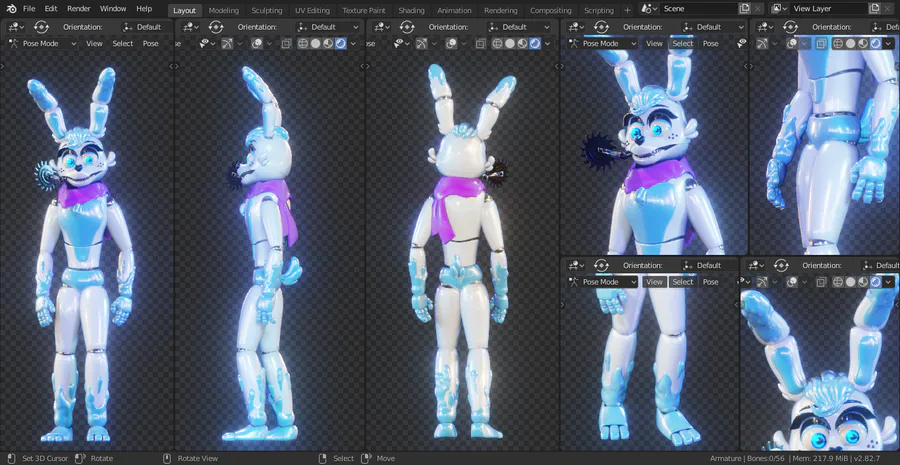Viewport: 900px width, 465px height.
Task: Open editor type menu in side-view viewport
Action: click(x=191, y=27)
